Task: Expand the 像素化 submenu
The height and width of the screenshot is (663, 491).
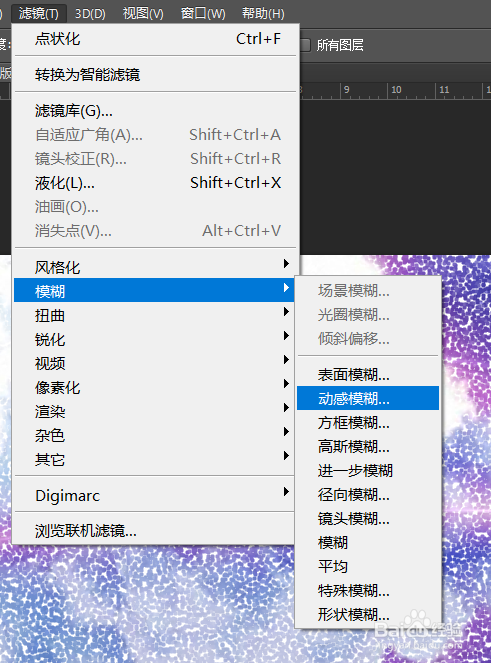Action: click(154, 387)
